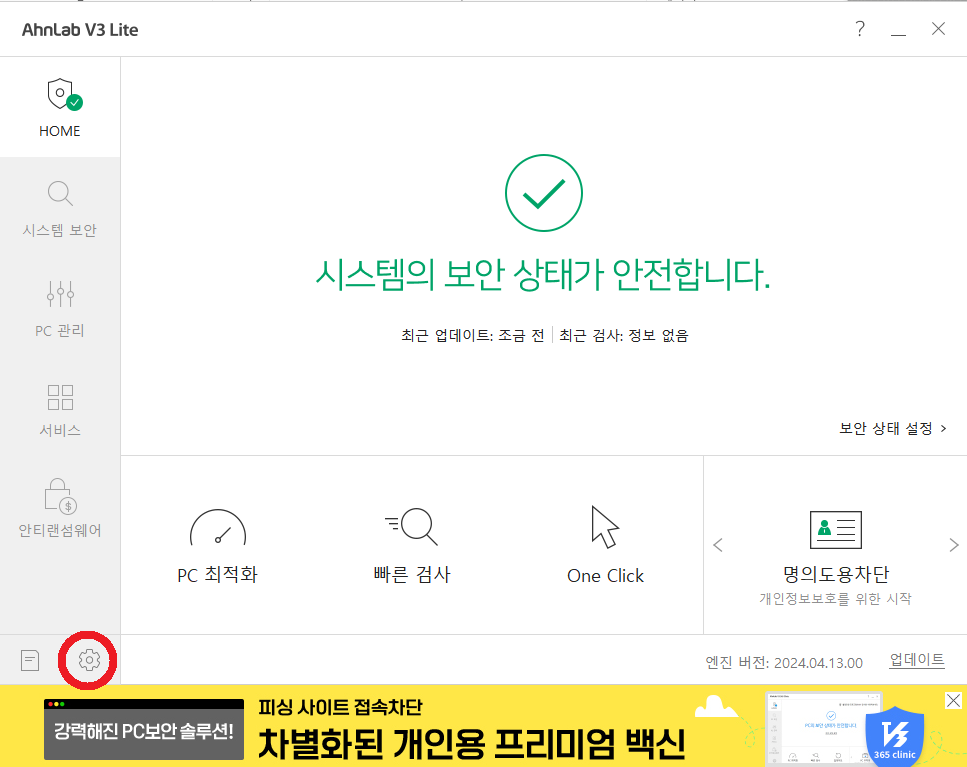Open 시스템 보안 in the sidebar

point(60,208)
